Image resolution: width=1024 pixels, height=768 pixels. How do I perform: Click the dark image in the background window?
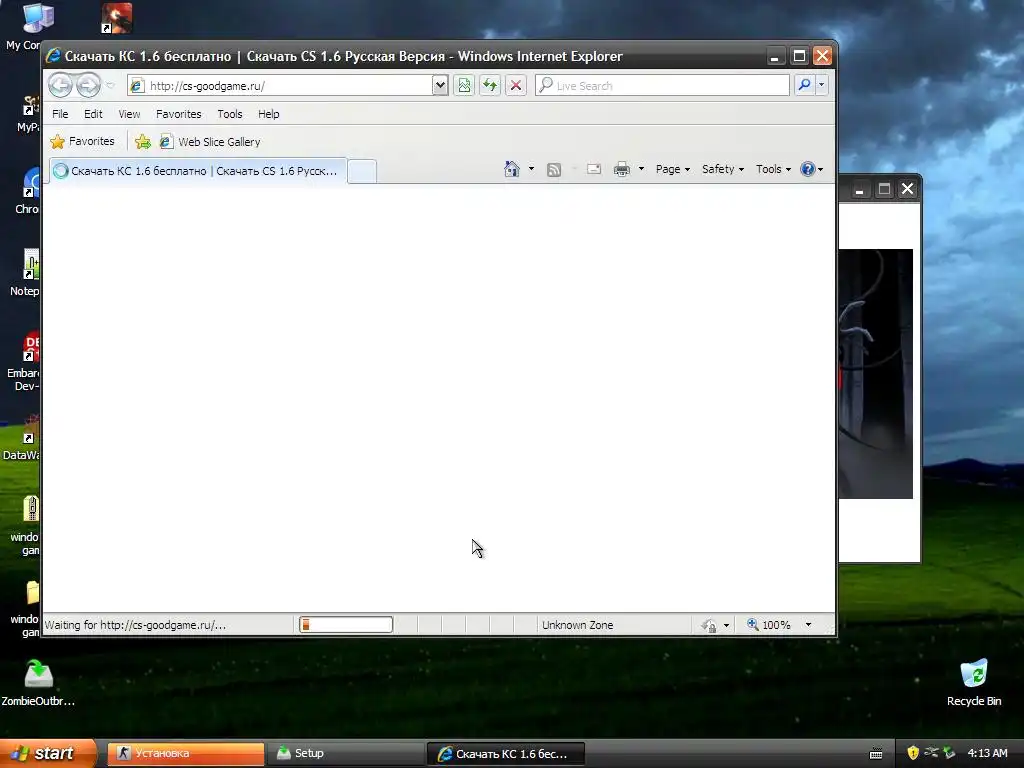(x=876, y=374)
